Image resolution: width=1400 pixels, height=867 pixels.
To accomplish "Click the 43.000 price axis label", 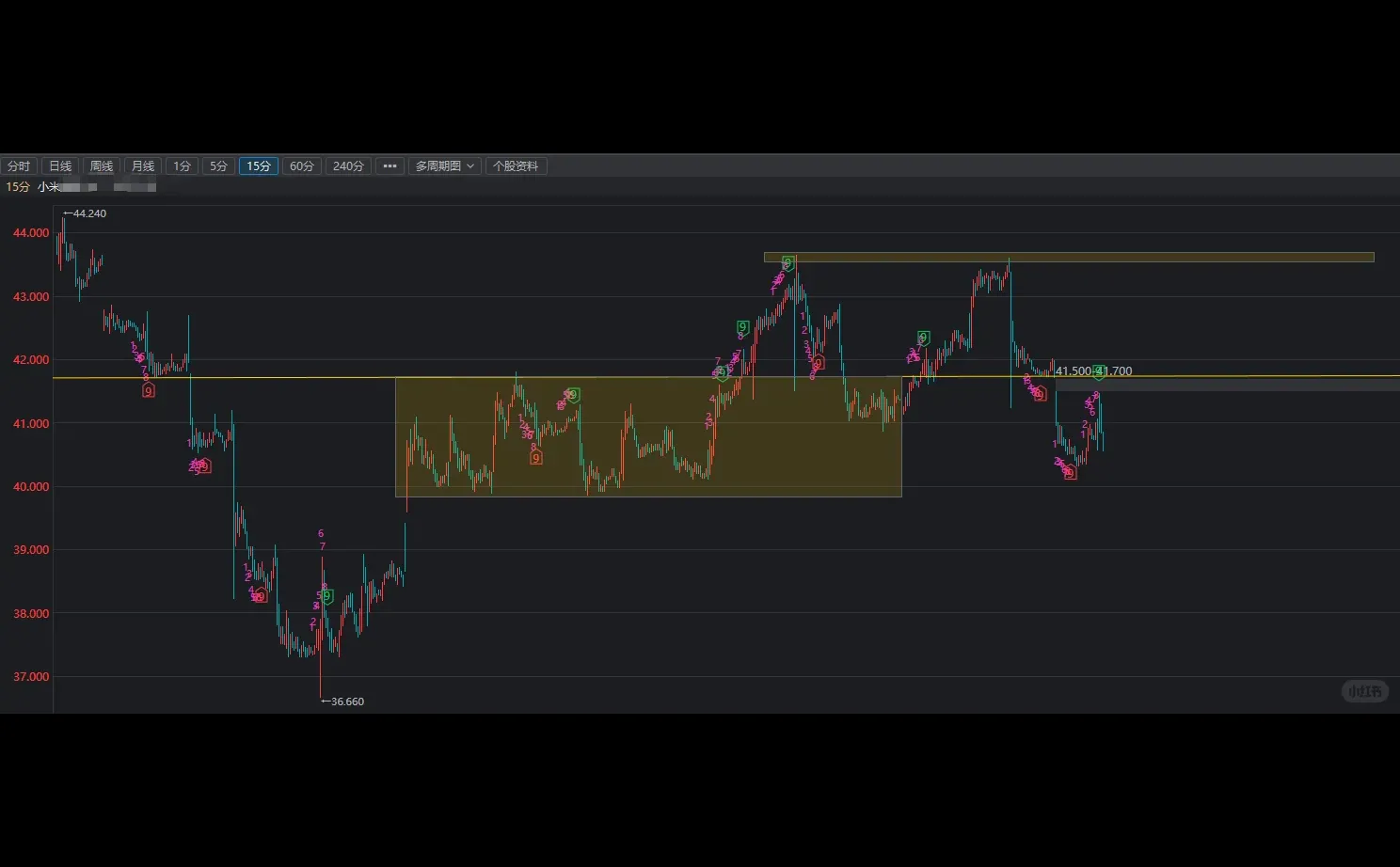I will [x=31, y=297].
